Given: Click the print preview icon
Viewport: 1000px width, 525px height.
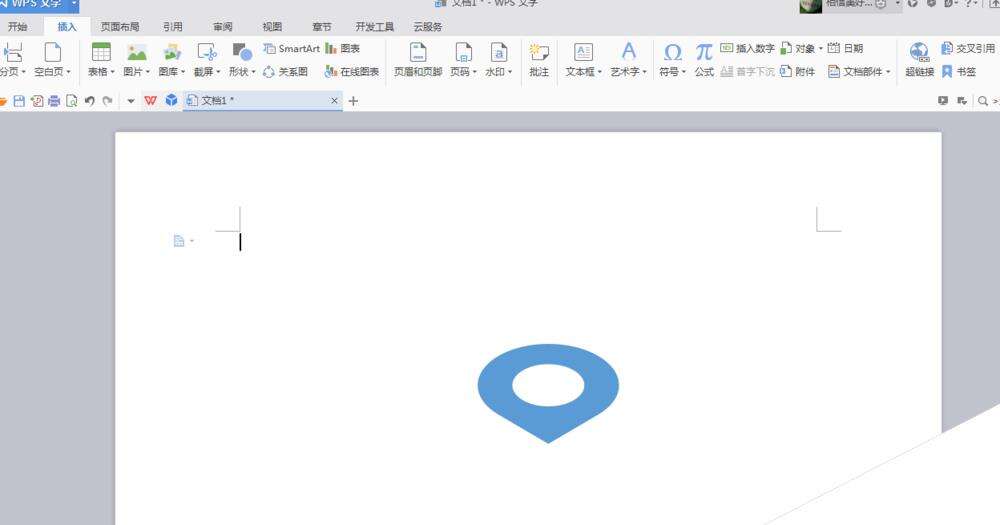Looking at the screenshot, I should tap(71, 101).
